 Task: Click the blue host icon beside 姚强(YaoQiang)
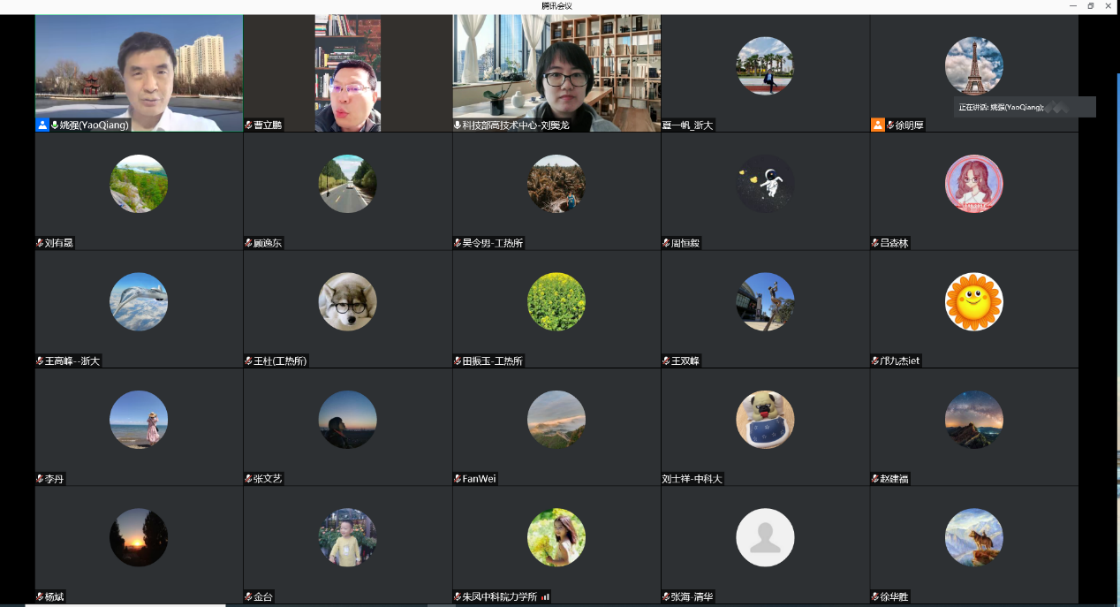click(42, 125)
